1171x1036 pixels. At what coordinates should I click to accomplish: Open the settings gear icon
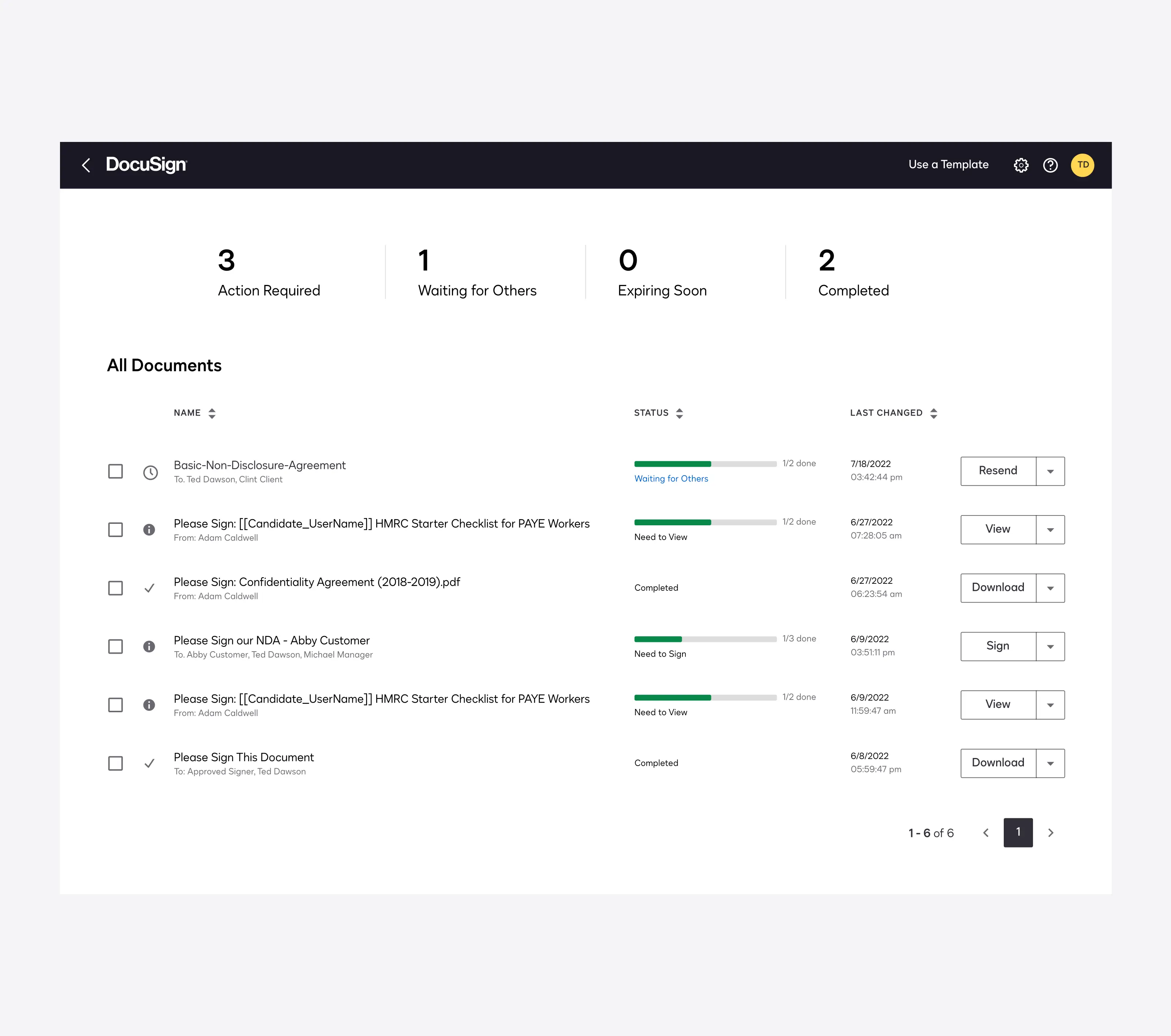coord(1021,165)
